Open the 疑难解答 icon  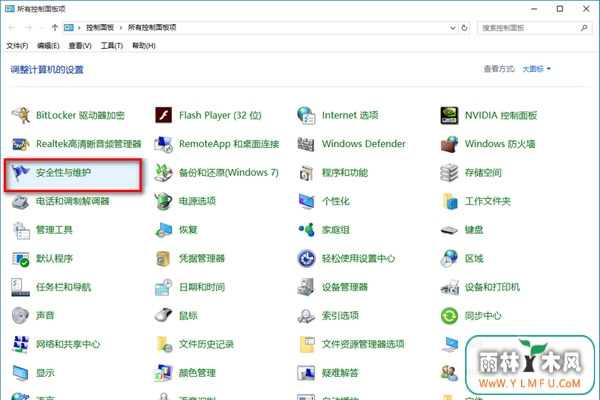point(306,373)
